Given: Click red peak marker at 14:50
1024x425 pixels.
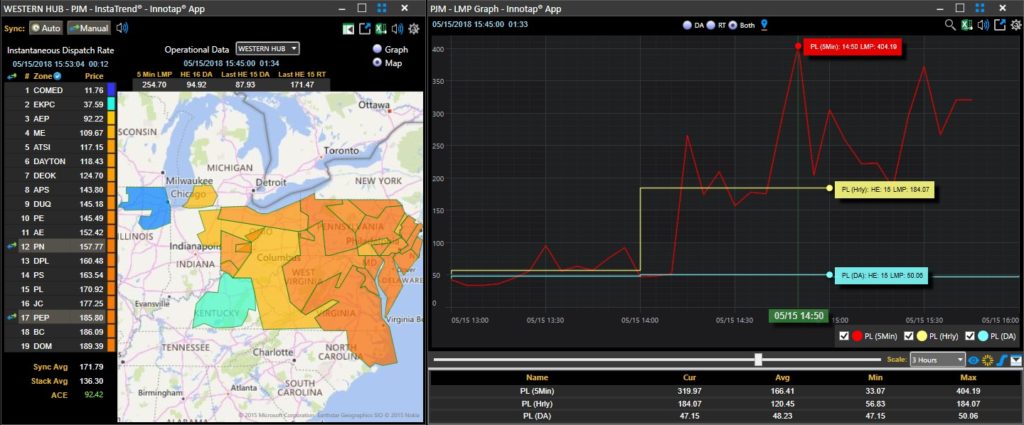Looking at the screenshot, I should click(x=798, y=46).
